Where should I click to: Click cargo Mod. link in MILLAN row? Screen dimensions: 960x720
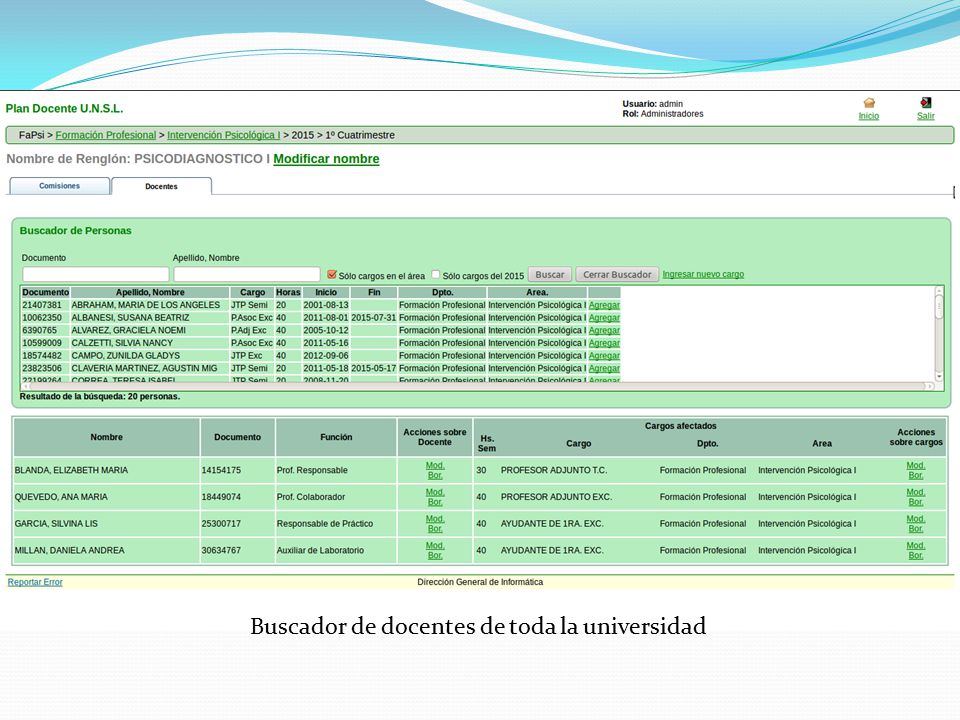click(915, 546)
